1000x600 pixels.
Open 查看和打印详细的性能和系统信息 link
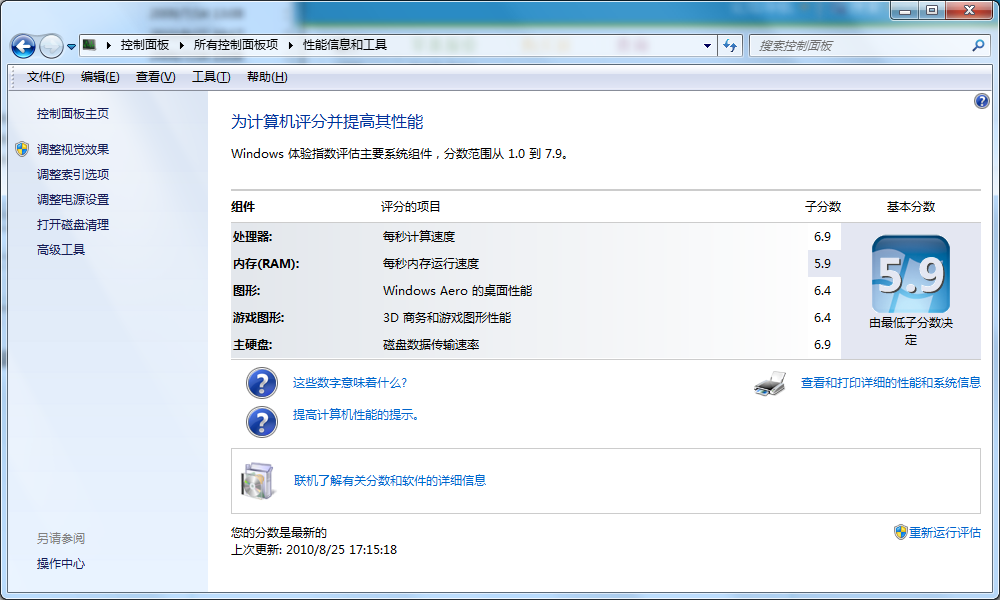coord(891,383)
